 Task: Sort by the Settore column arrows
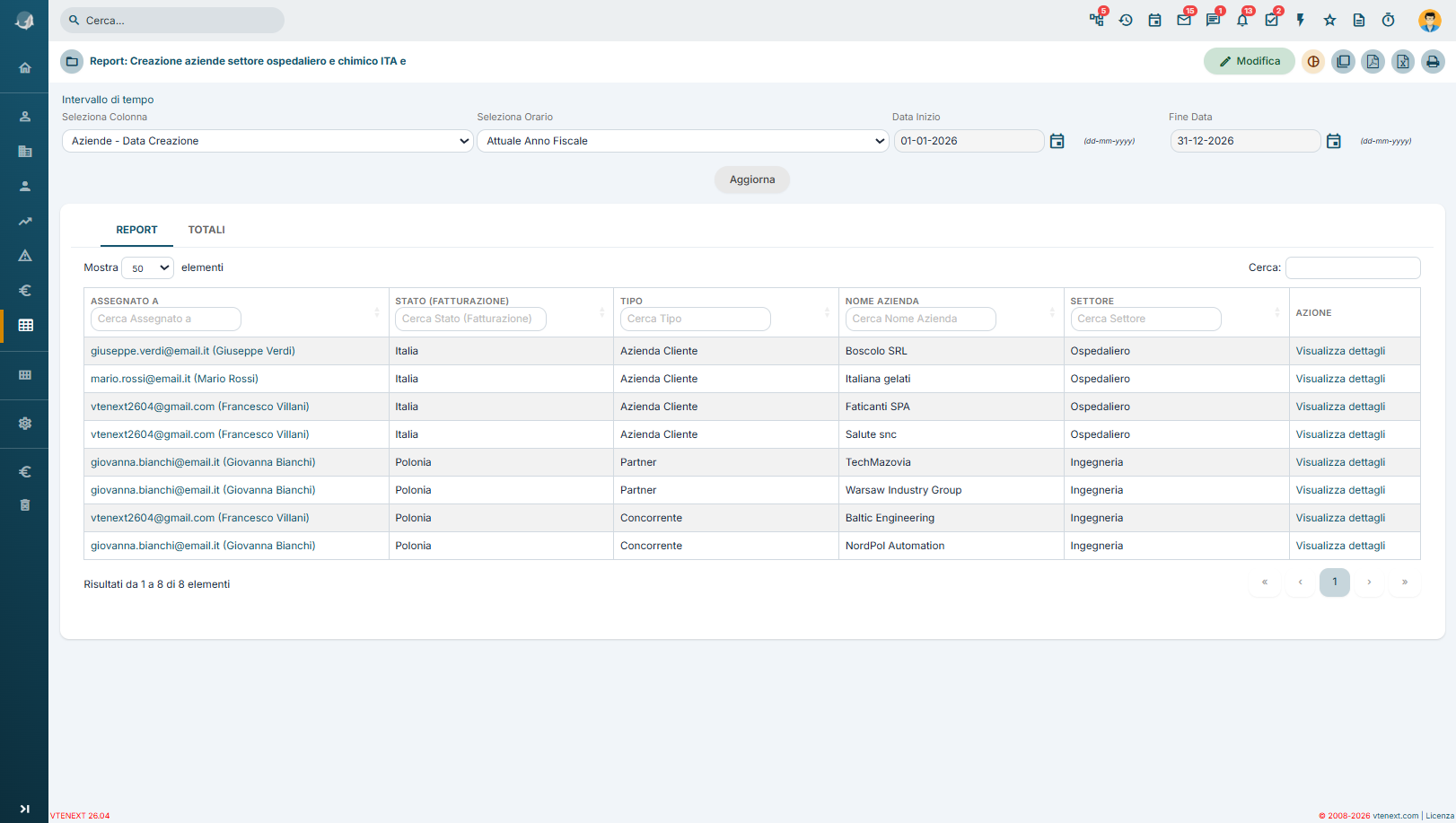coord(1277,312)
